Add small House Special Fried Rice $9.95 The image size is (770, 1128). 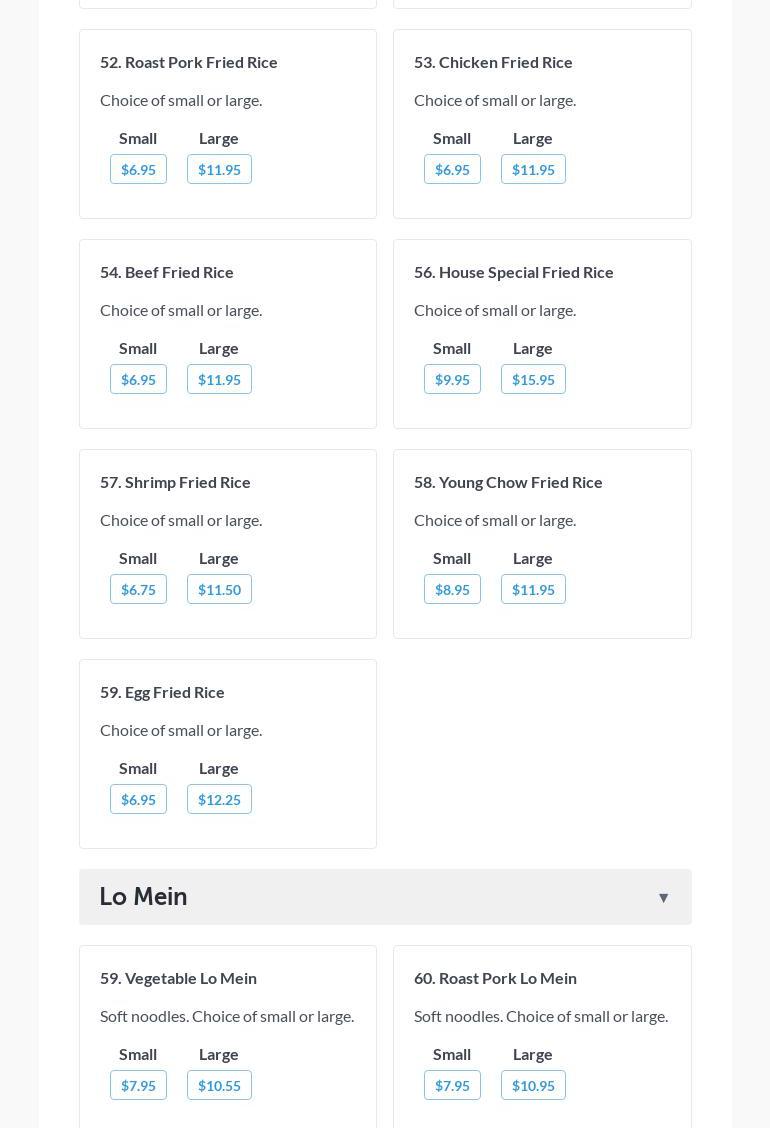pos(452,380)
